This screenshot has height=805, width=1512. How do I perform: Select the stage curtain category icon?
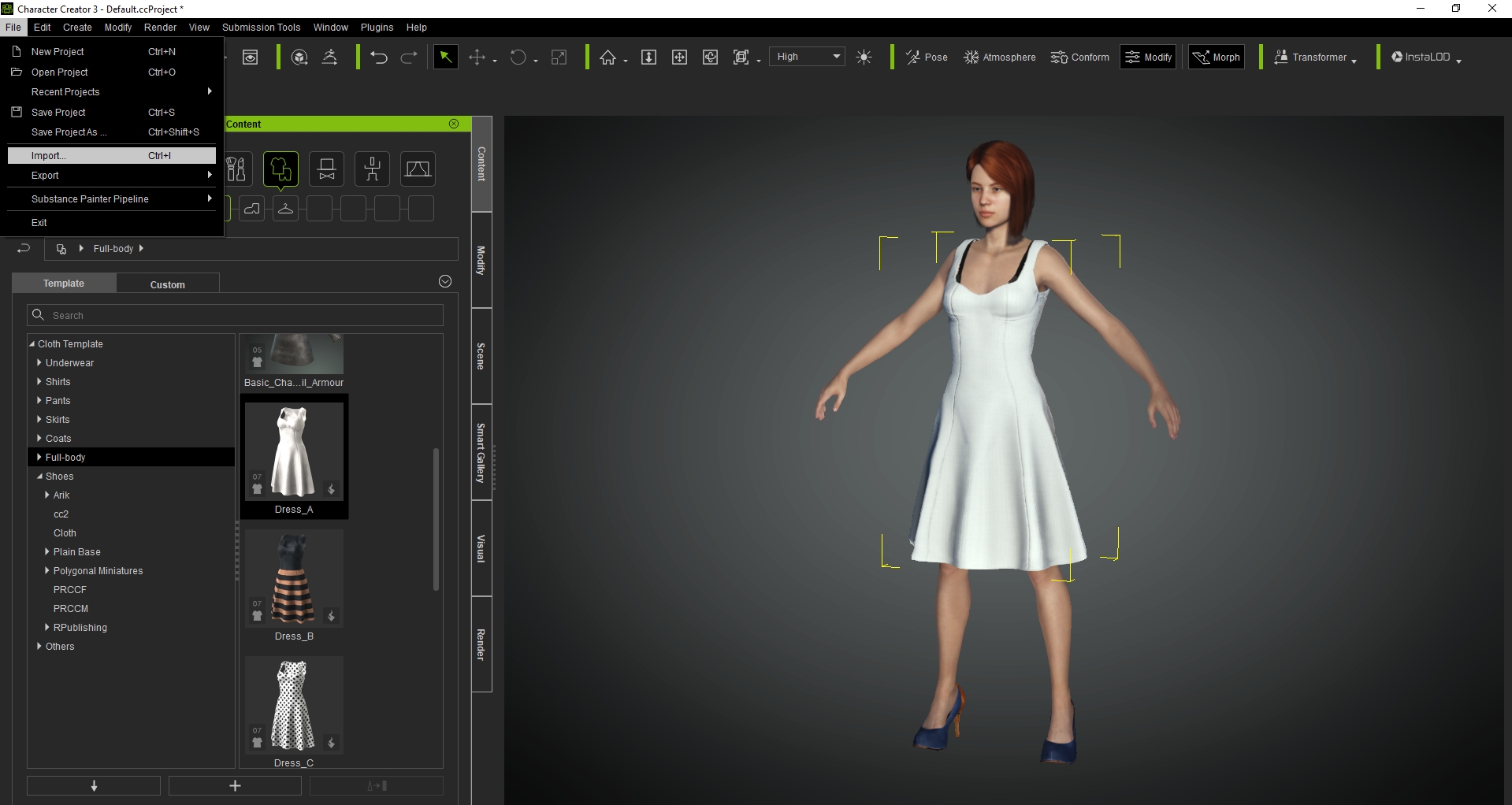pyautogui.click(x=418, y=169)
